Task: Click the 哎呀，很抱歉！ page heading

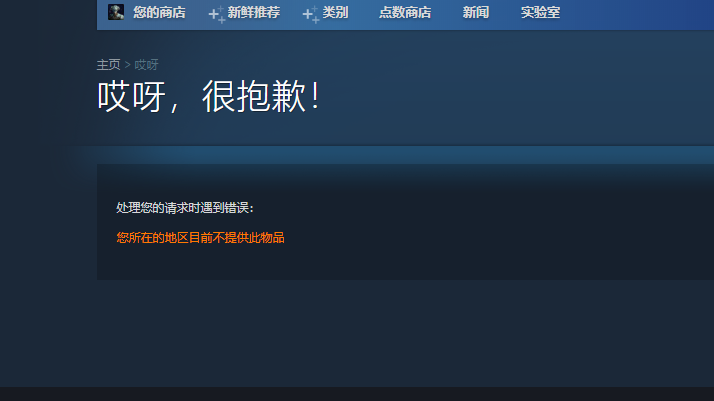Action: [209, 96]
